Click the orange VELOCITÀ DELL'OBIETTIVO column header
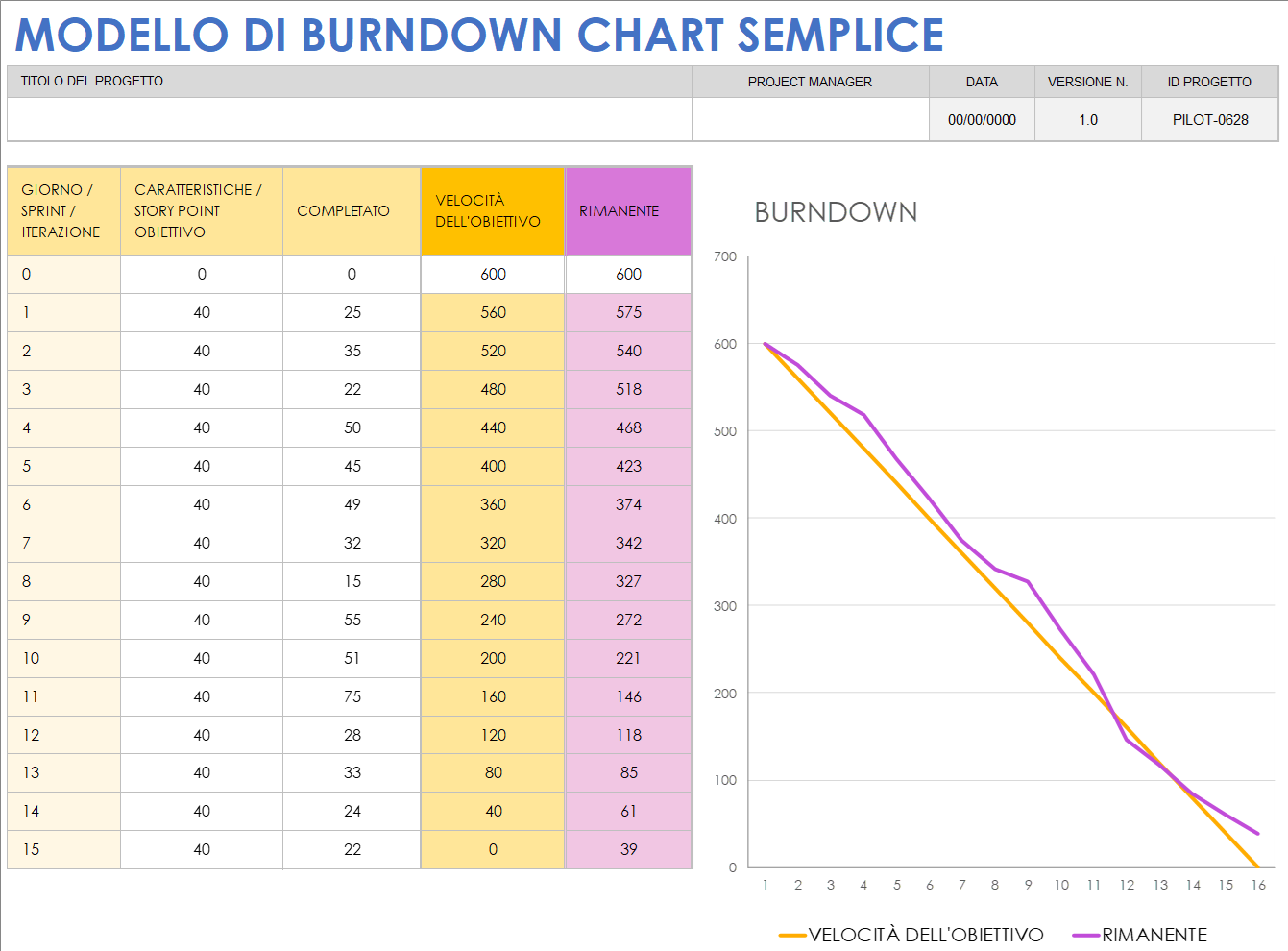 click(493, 211)
